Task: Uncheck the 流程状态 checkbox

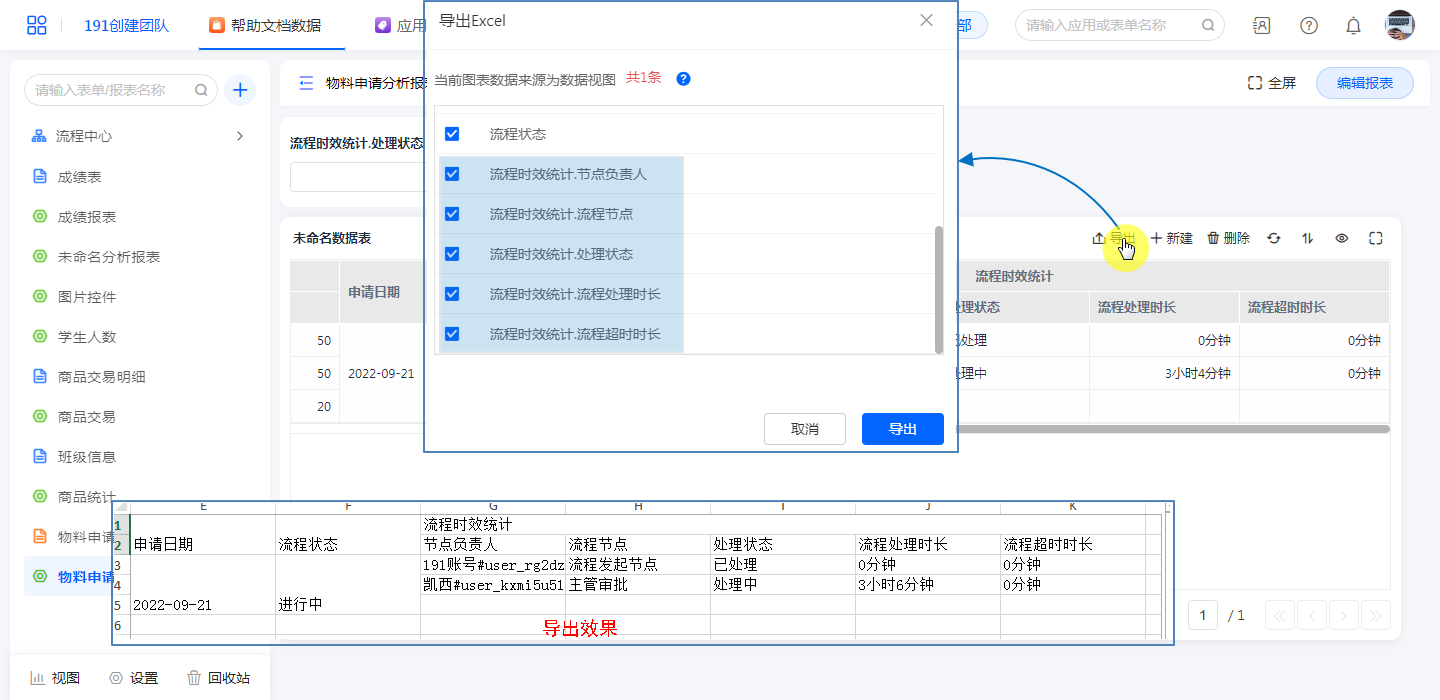Action: tap(452, 134)
